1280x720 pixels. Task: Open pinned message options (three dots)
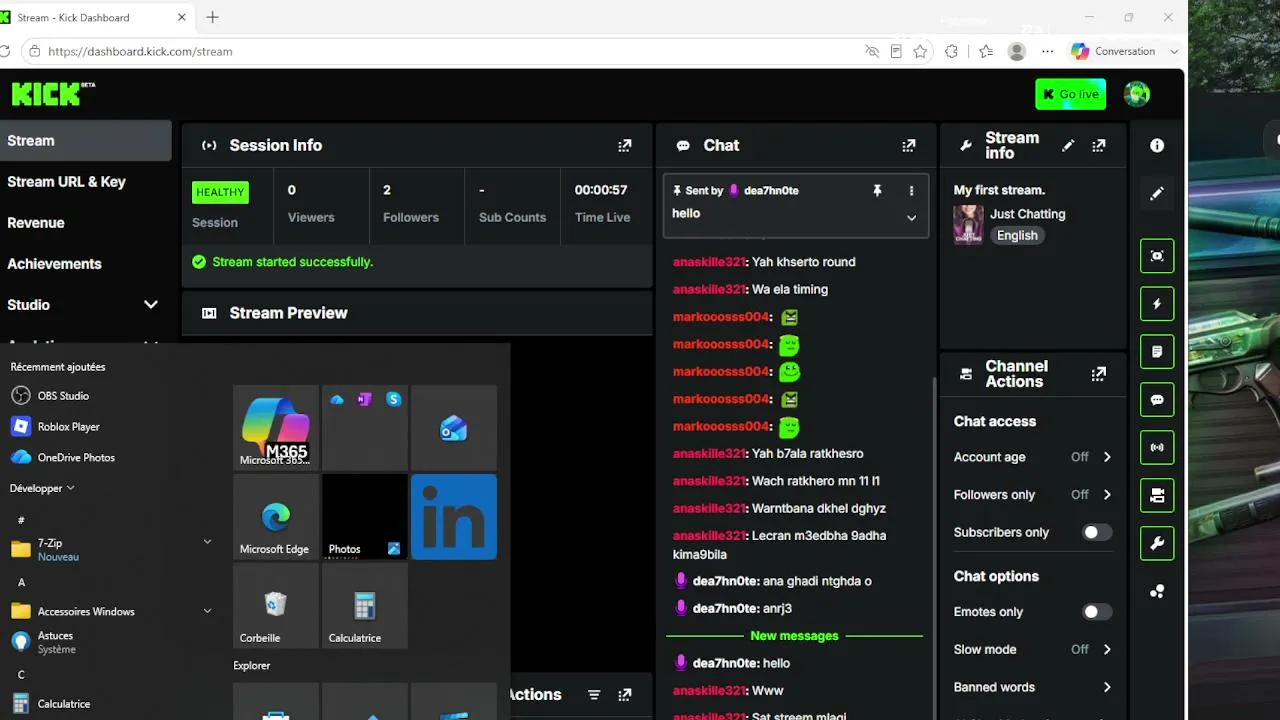click(x=911, y=190)
